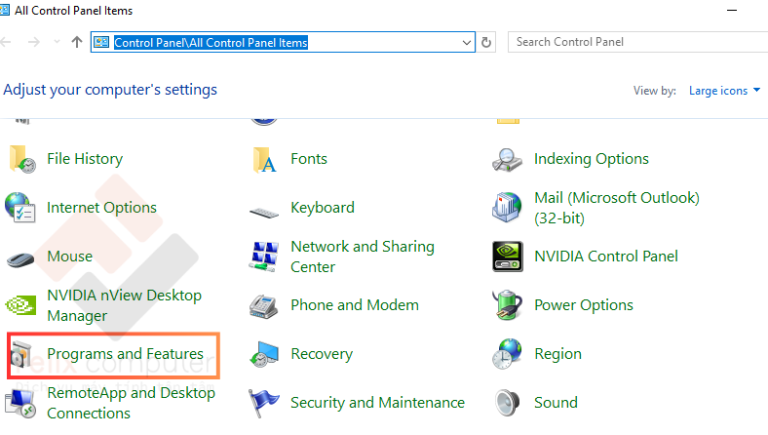Click the back navigation arrow

tap(6, 42)
